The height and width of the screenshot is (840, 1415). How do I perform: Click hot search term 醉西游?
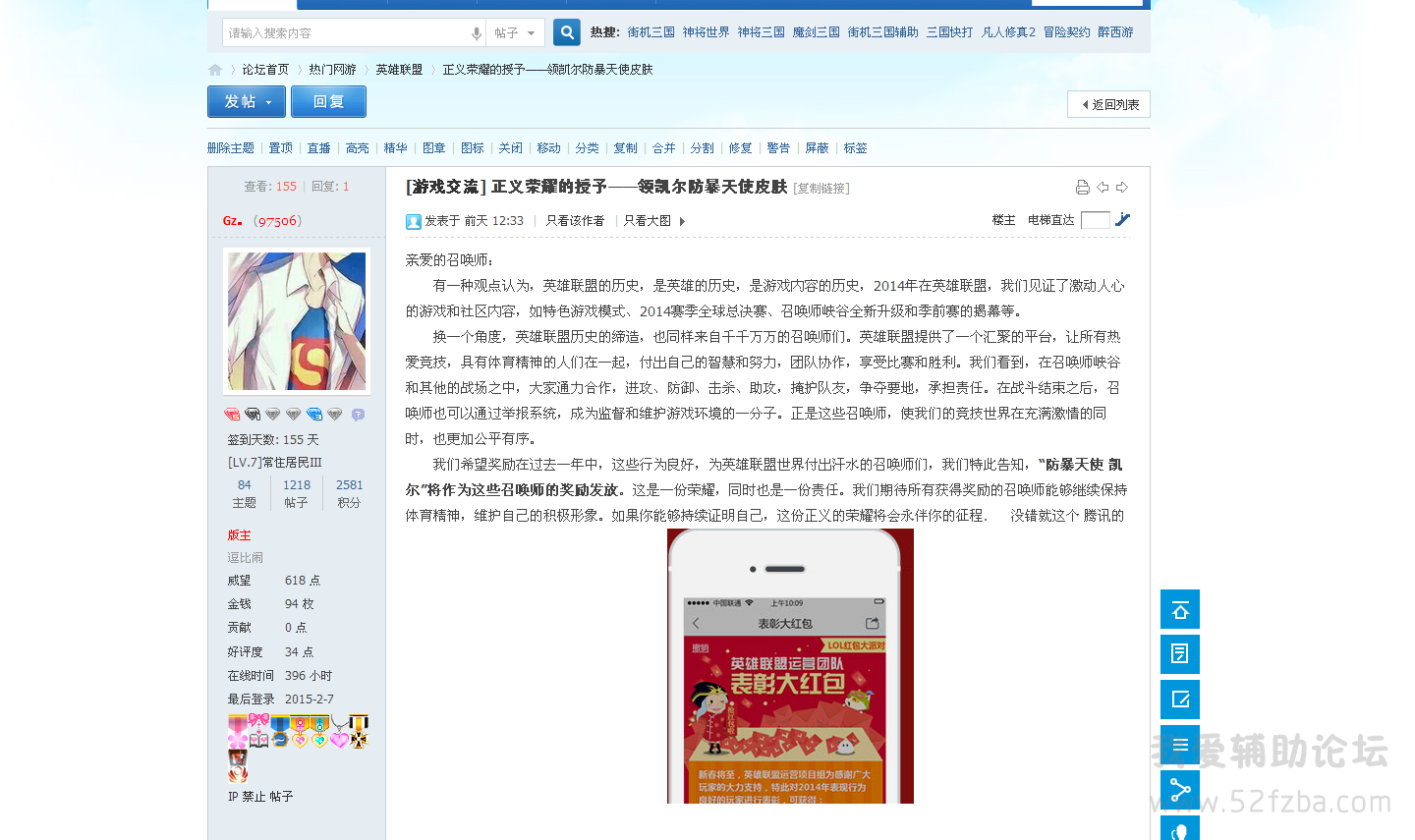coord(1115,32)
